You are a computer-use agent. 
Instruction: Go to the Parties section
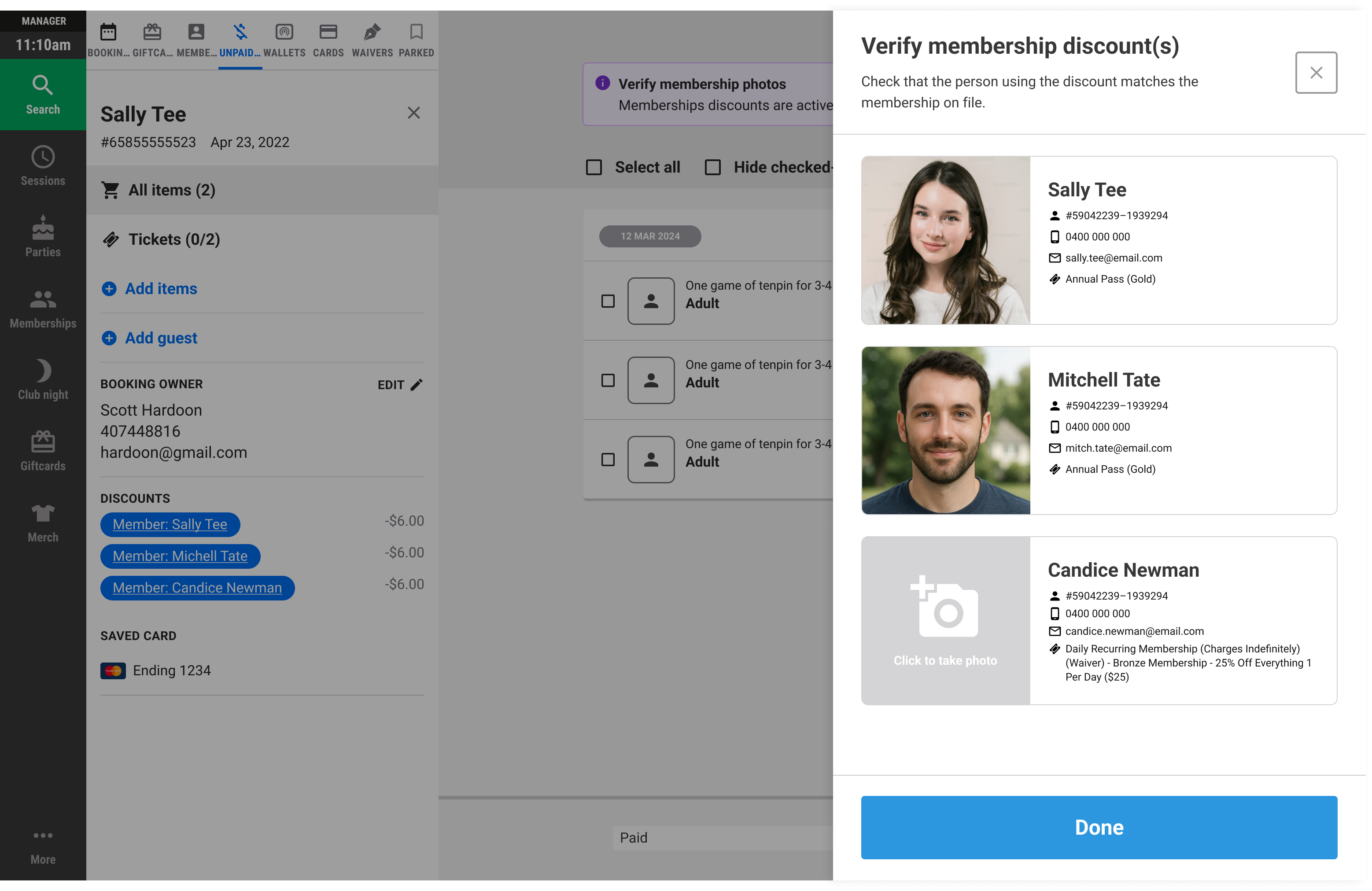click(43, 237)
